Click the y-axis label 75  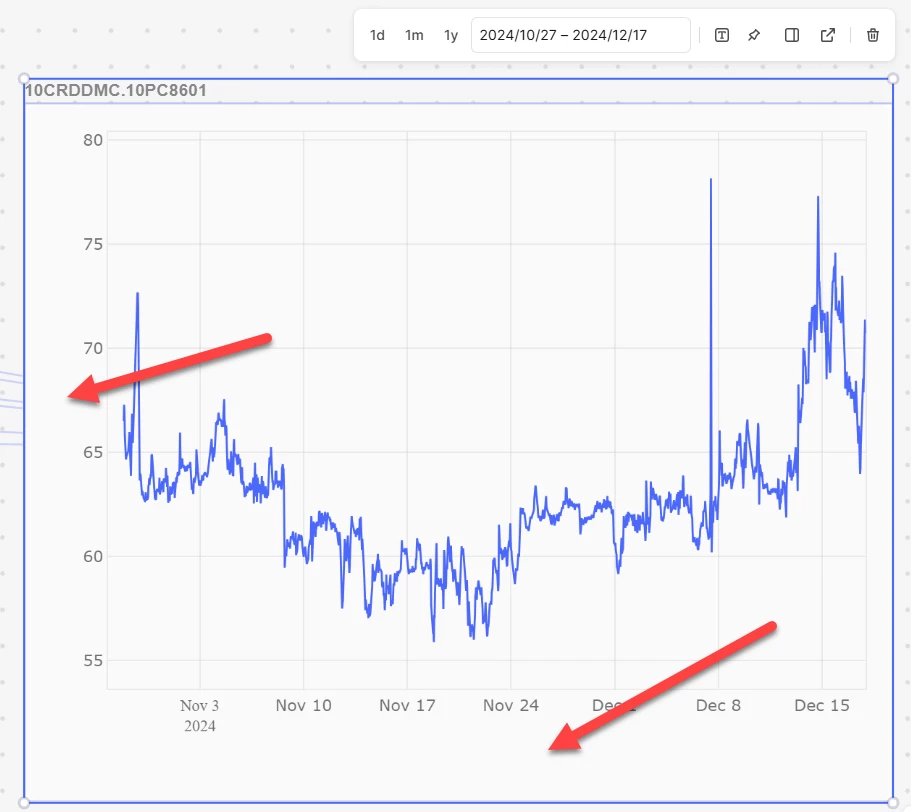(x=93, y=244)
